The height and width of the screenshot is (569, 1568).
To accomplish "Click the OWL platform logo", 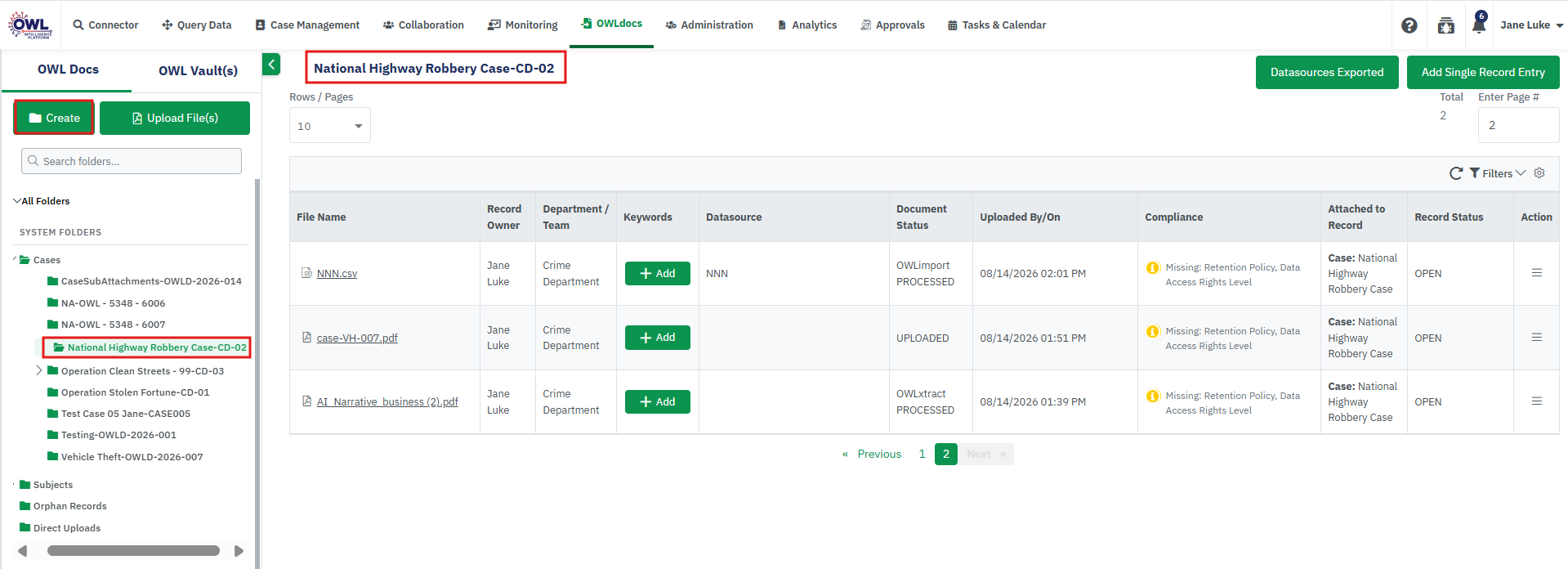I will 30,25.
